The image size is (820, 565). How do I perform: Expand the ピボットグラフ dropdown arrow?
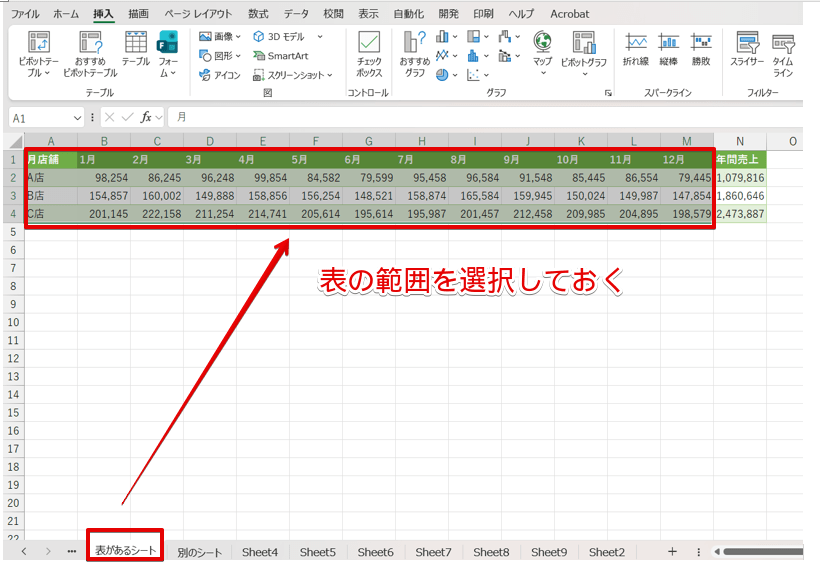(x=585, y=74)
